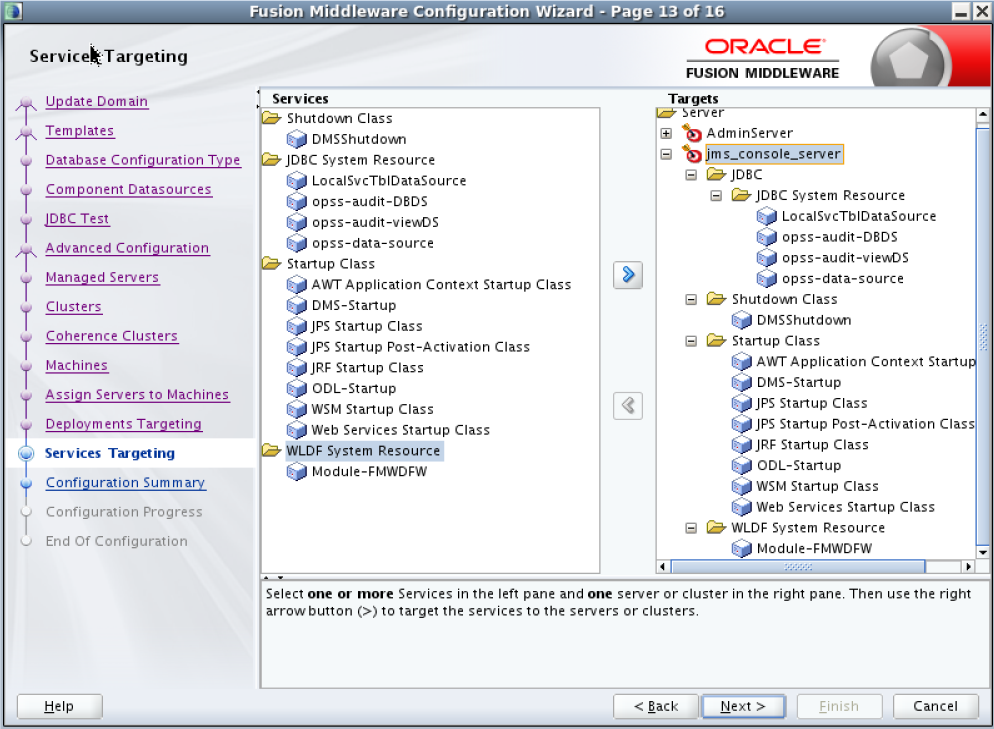Open Database Configuration Type step

tap(143, 160)
